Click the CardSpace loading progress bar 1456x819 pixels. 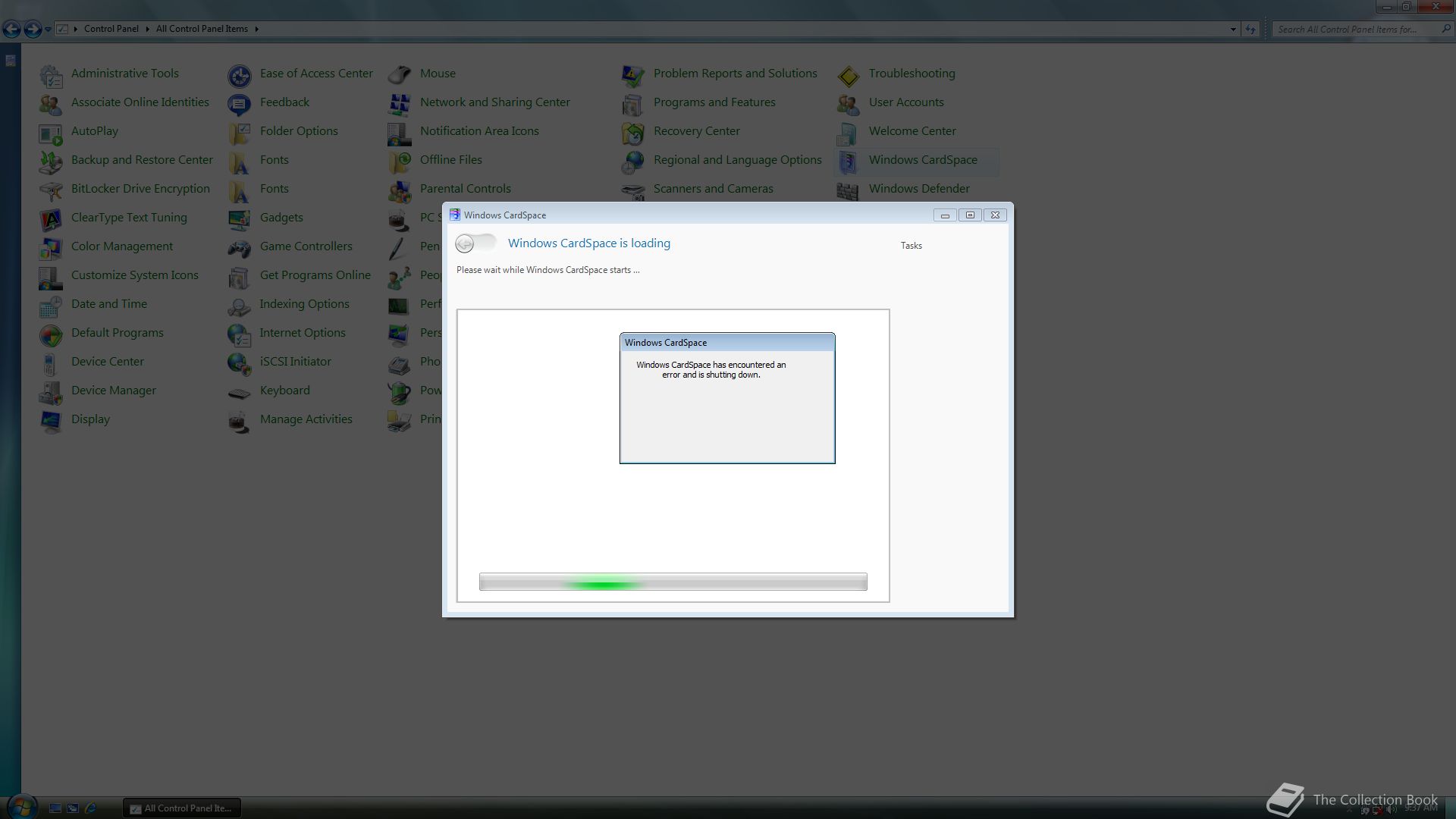[673, 582]
